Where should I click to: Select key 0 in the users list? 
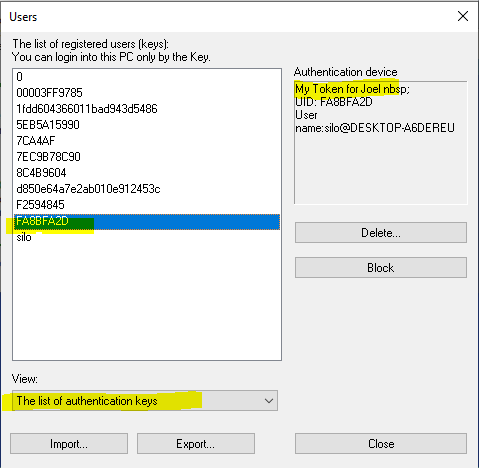(147, 77)
